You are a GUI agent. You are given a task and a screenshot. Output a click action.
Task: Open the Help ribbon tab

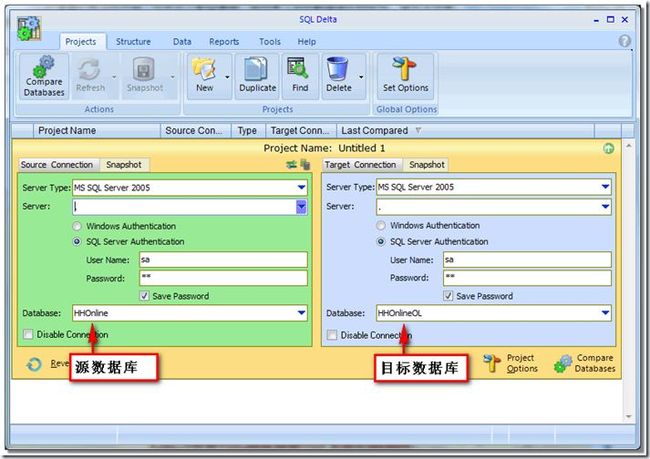[307, 42]
